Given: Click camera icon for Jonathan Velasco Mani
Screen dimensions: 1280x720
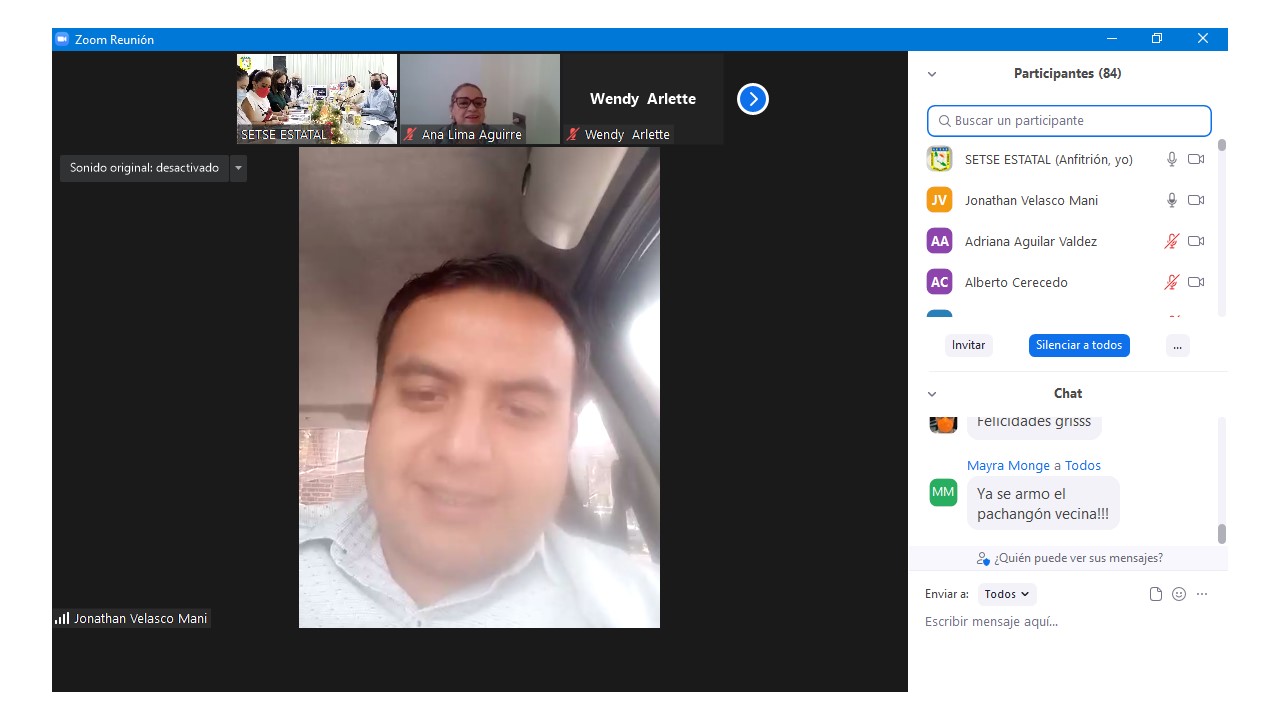Looking at the screenshot, I should pos(1196,200).
